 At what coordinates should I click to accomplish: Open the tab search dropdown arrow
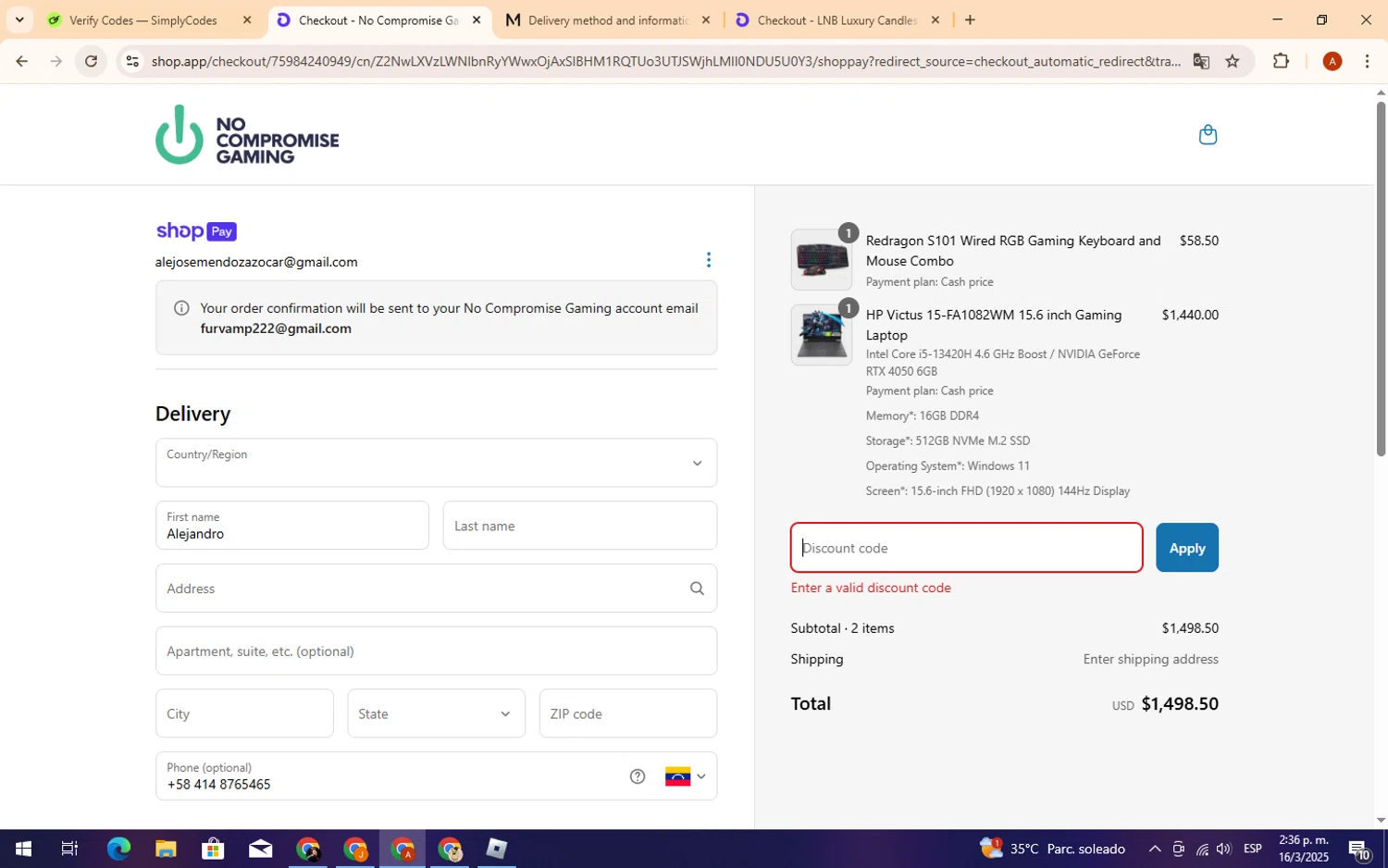coord(19,19)
